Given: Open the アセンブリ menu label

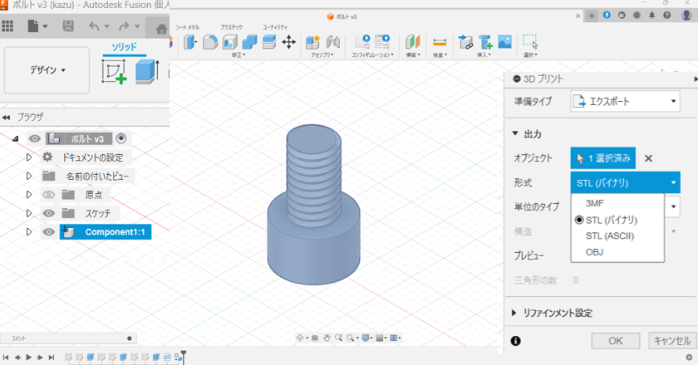Looking at the screenshot, I should coord(323,55).
